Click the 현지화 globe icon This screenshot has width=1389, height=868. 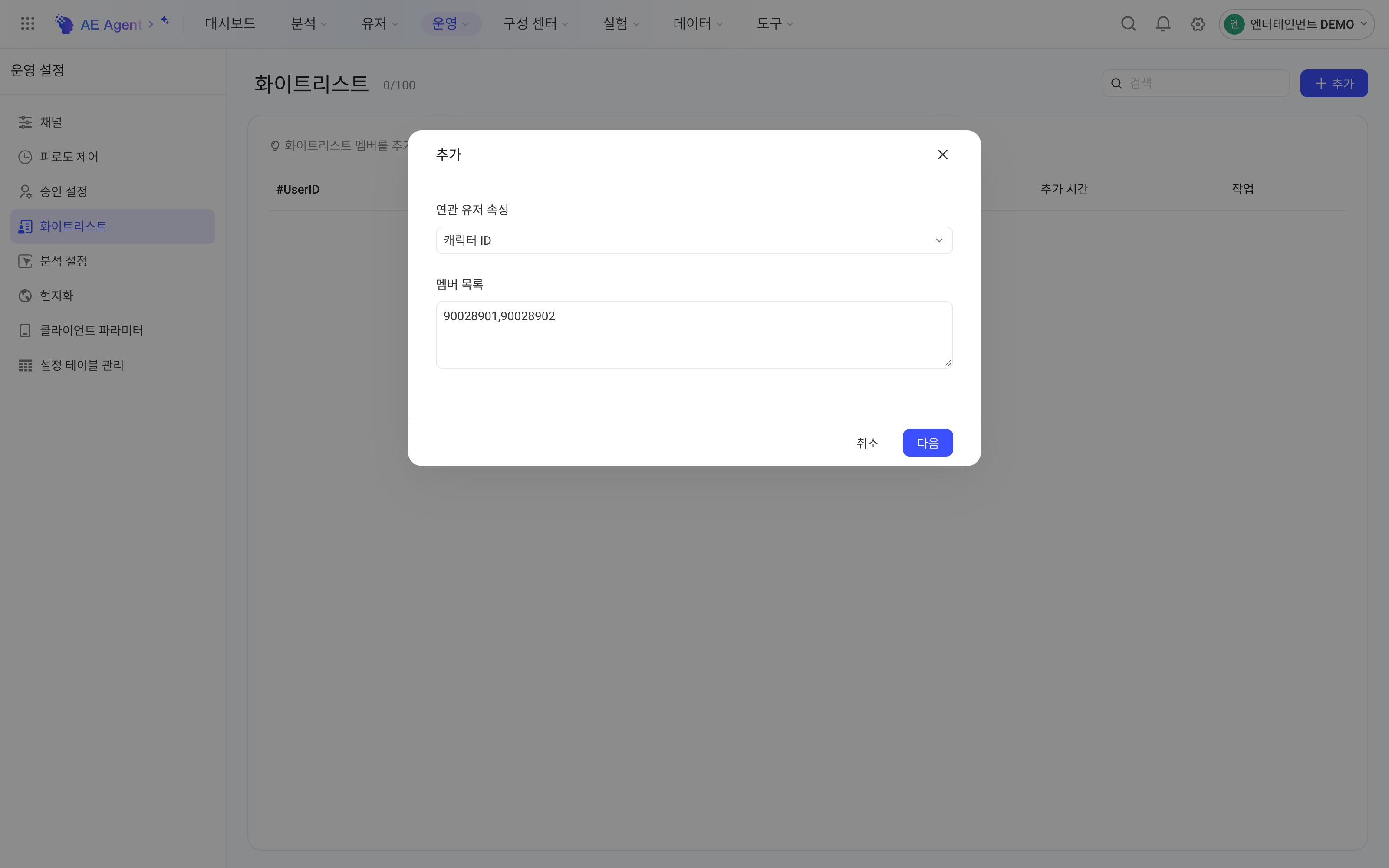(25, 296)
